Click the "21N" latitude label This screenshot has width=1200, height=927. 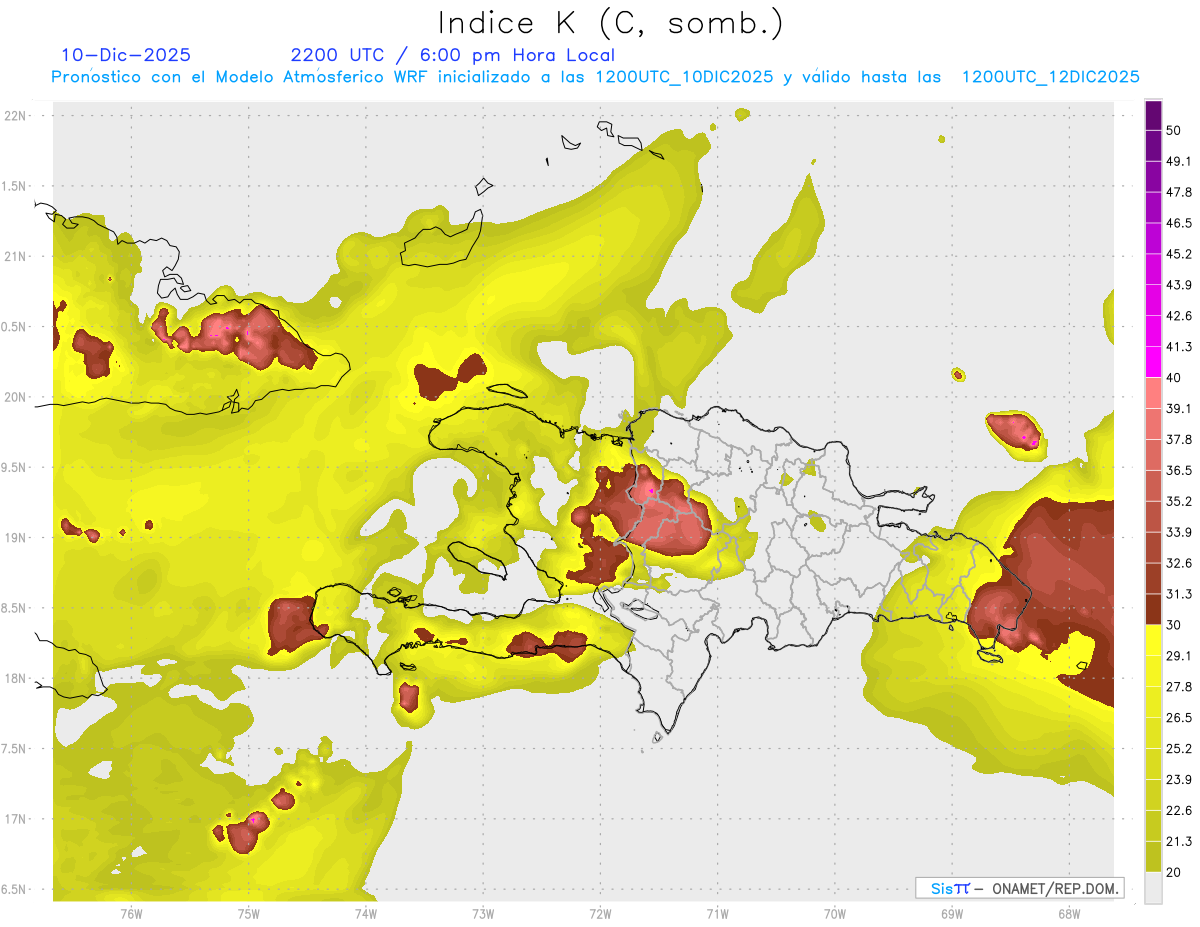pos(16,256)
